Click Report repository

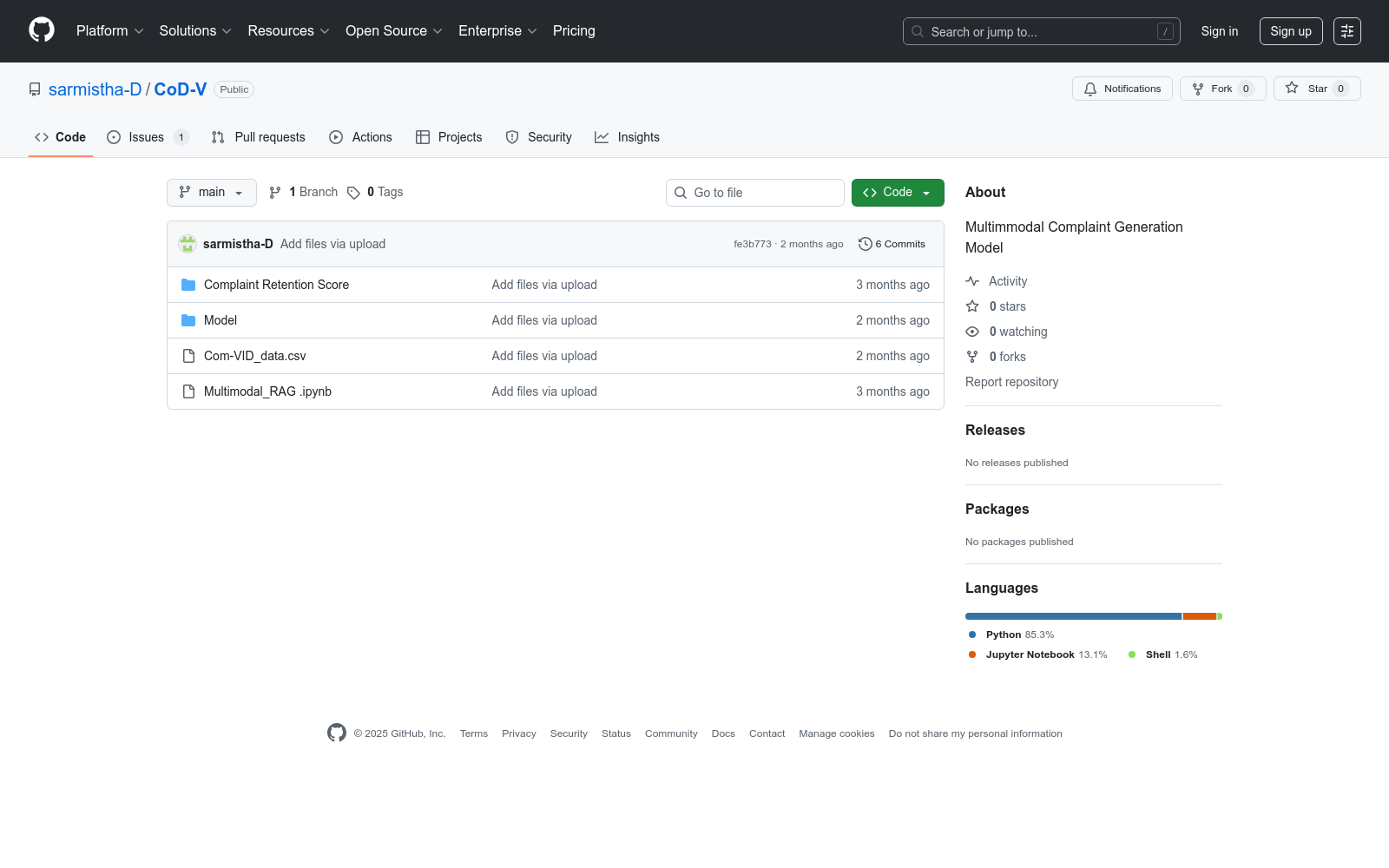click(1011, 382)
